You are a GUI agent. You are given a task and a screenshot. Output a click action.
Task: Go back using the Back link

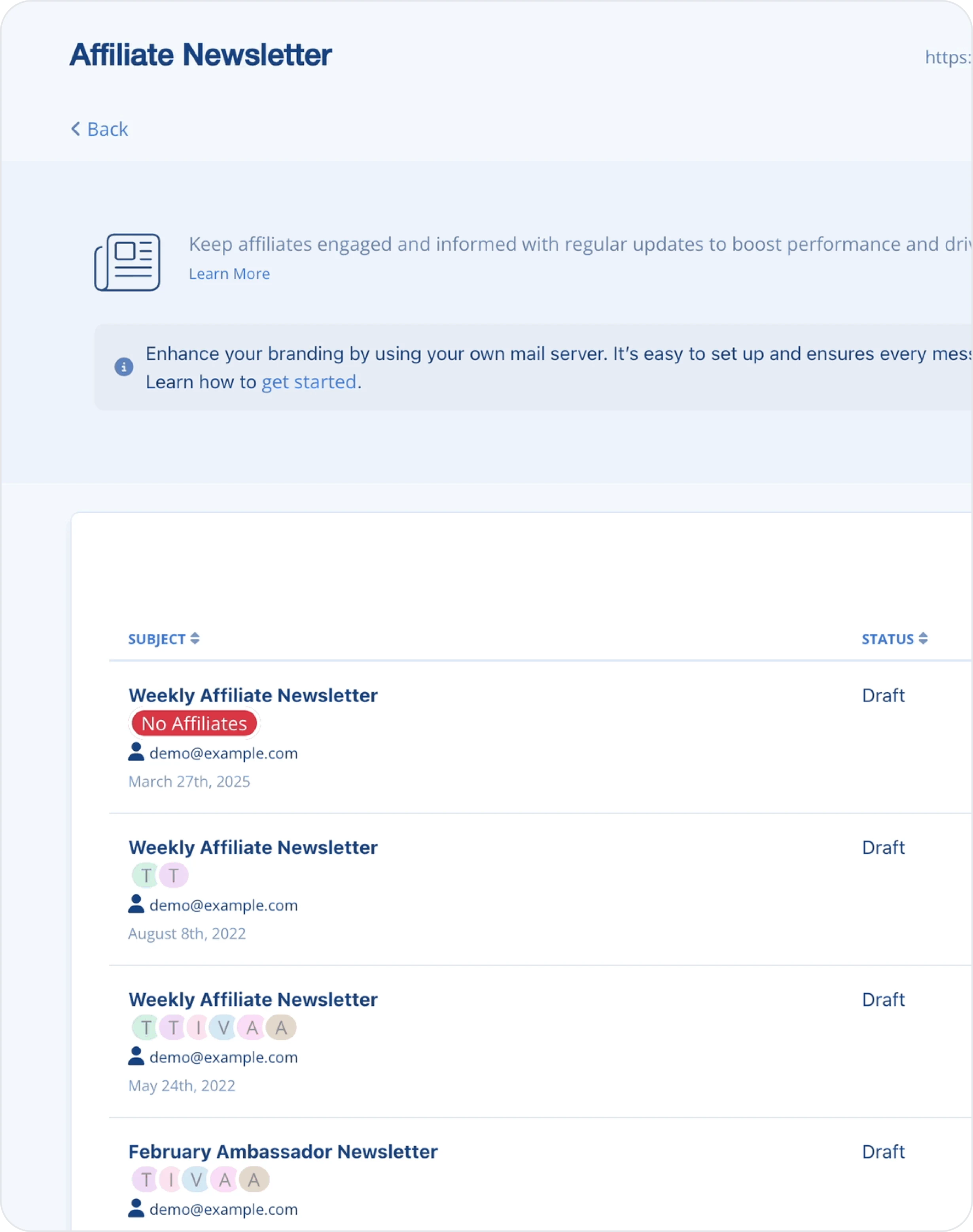[99, 129]
